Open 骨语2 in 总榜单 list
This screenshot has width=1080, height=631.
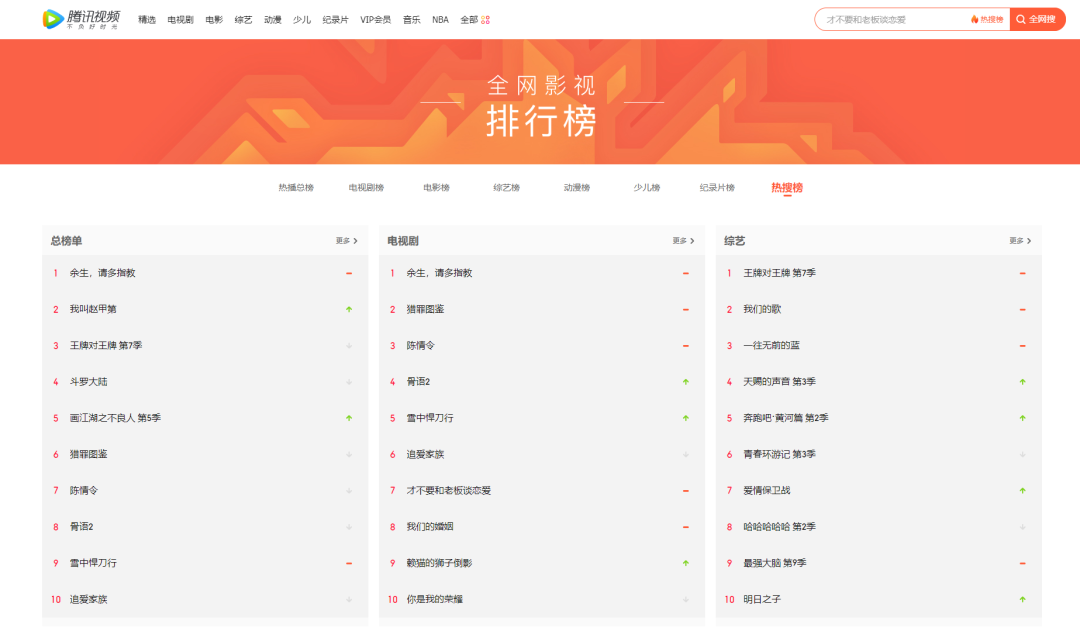click(81, 527)
